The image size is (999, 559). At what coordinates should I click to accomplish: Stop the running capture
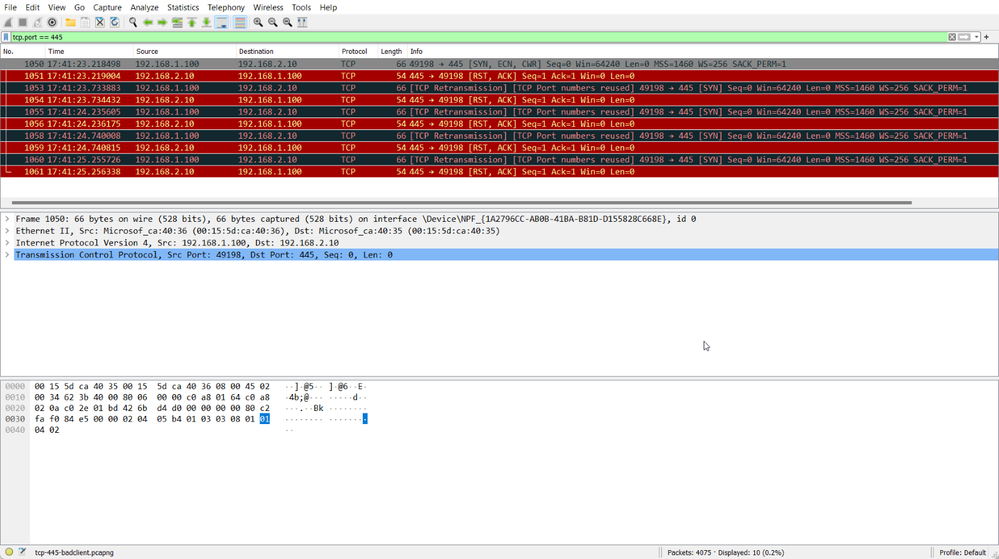(x=23, y=22)
